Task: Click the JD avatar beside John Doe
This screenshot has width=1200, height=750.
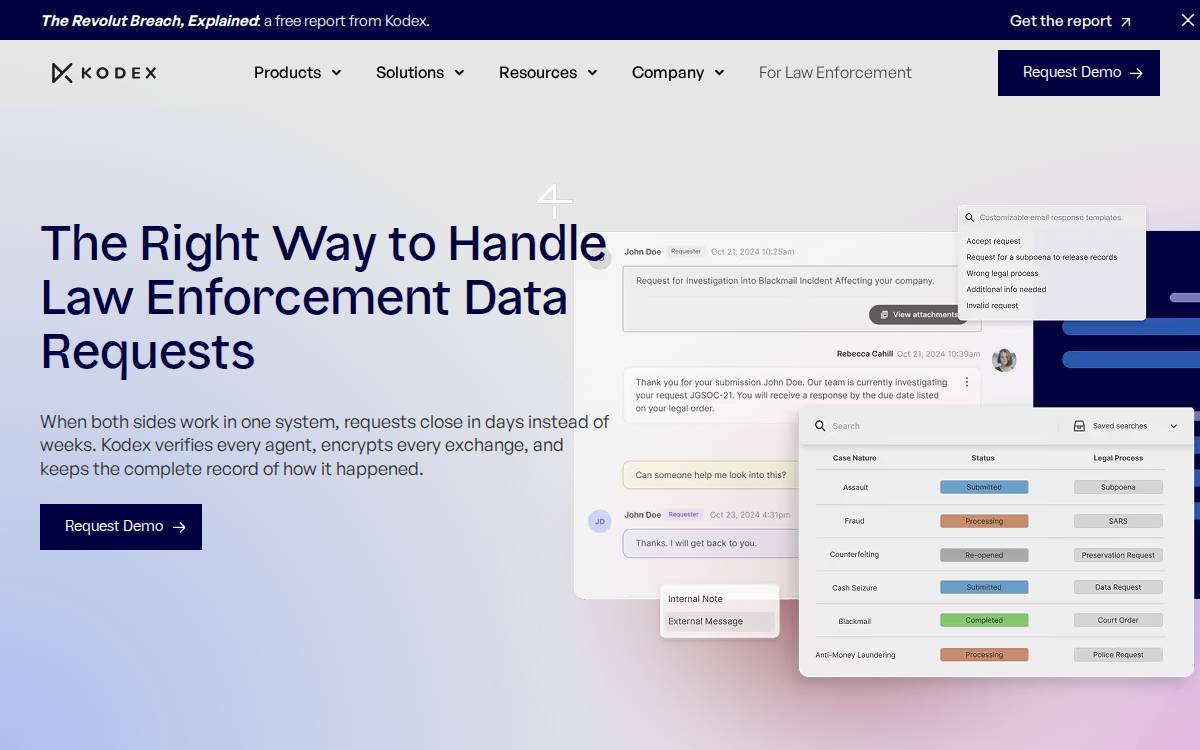Action: coord(600,521)
